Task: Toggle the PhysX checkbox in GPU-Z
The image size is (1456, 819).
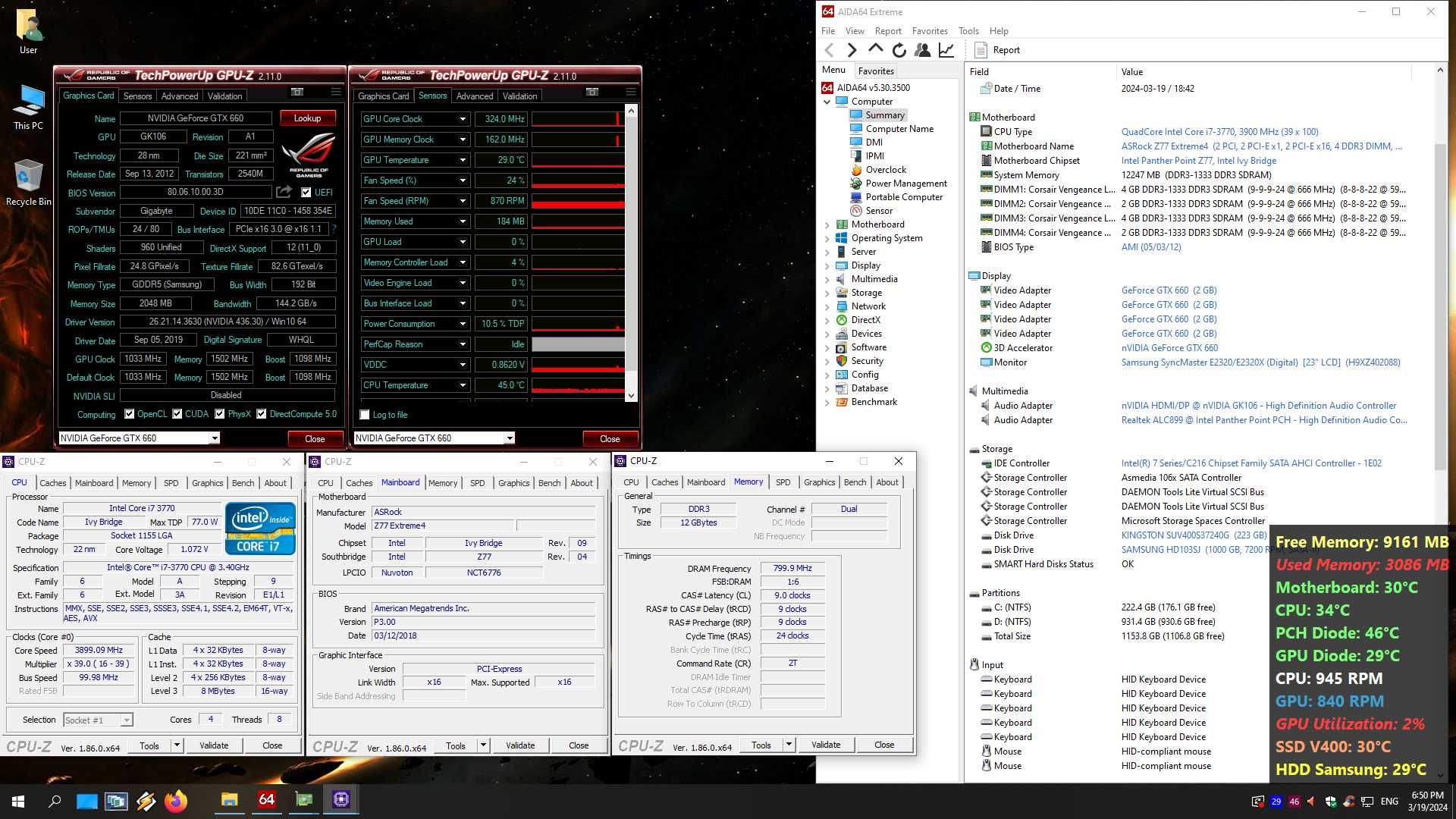Action: (220, 414)
